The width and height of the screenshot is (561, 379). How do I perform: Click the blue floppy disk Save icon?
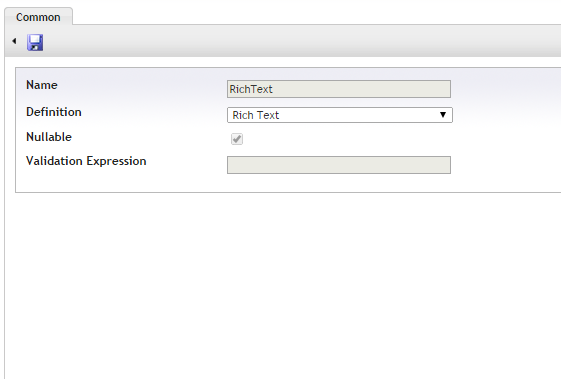point(35,43)
